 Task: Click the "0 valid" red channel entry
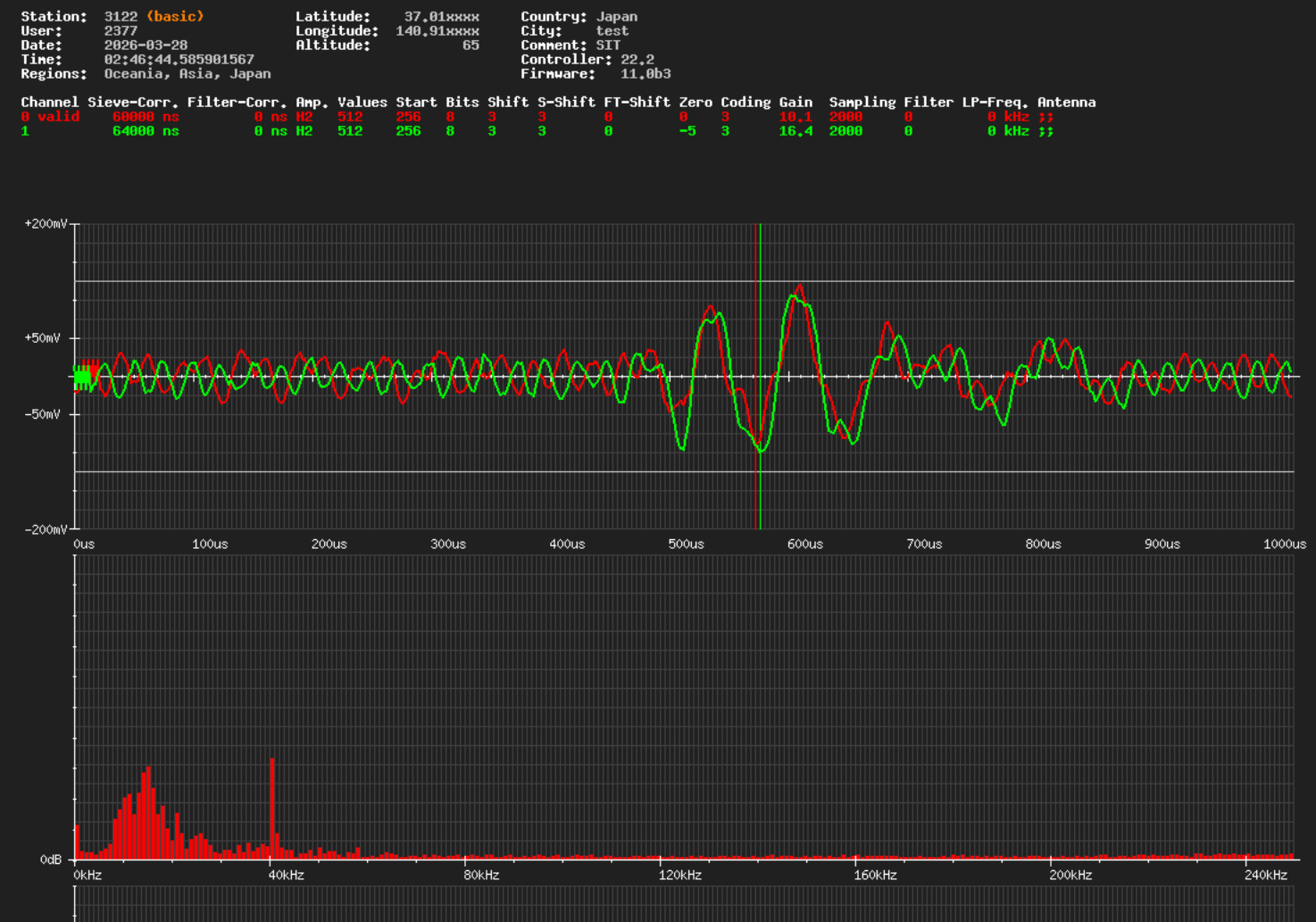coord(50,116)
